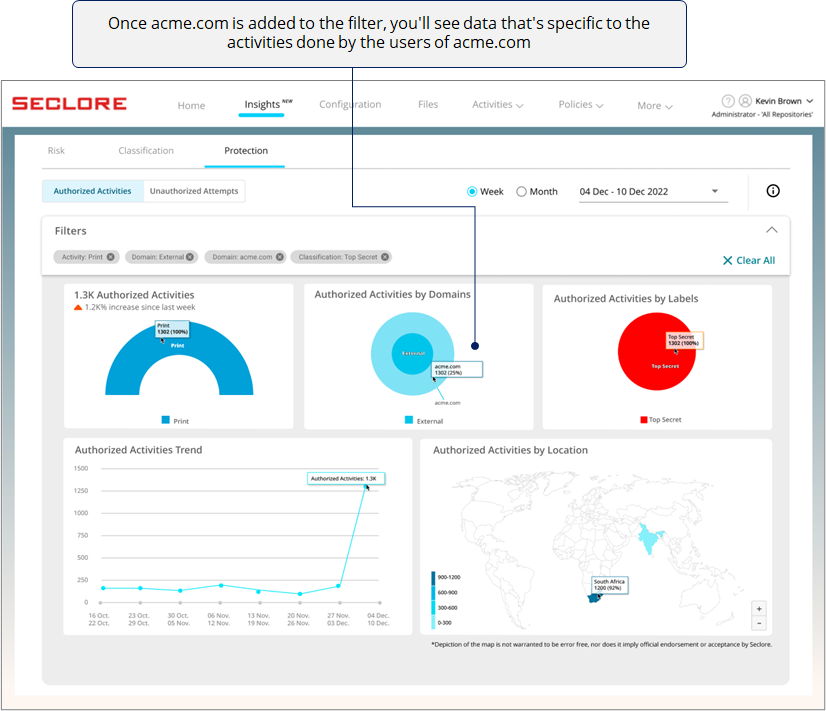
Task: Go to the Home page
Action: click(191, 106)
